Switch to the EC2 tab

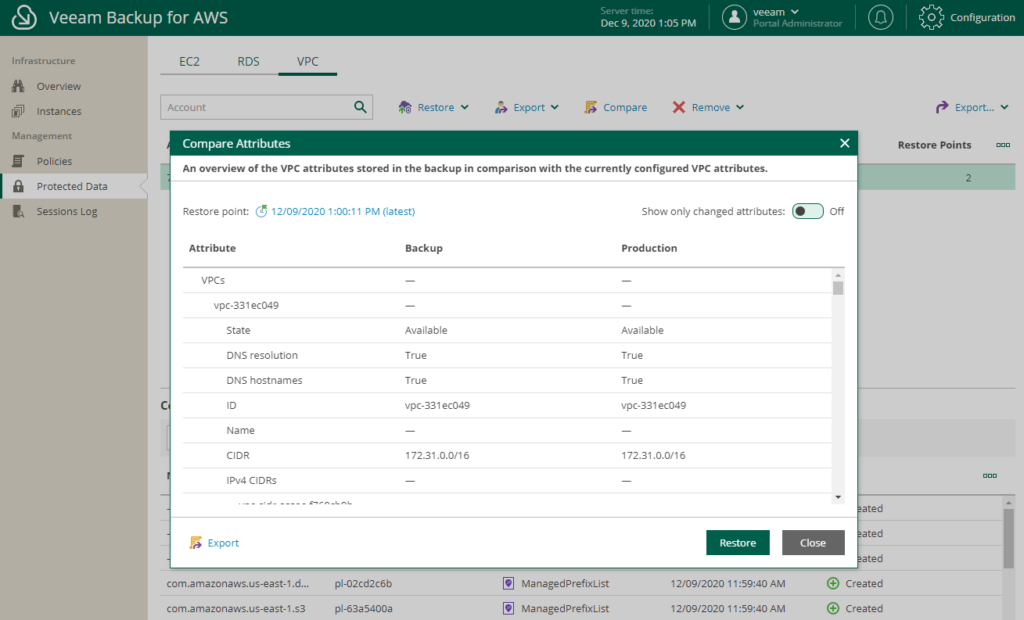[189, 61]
